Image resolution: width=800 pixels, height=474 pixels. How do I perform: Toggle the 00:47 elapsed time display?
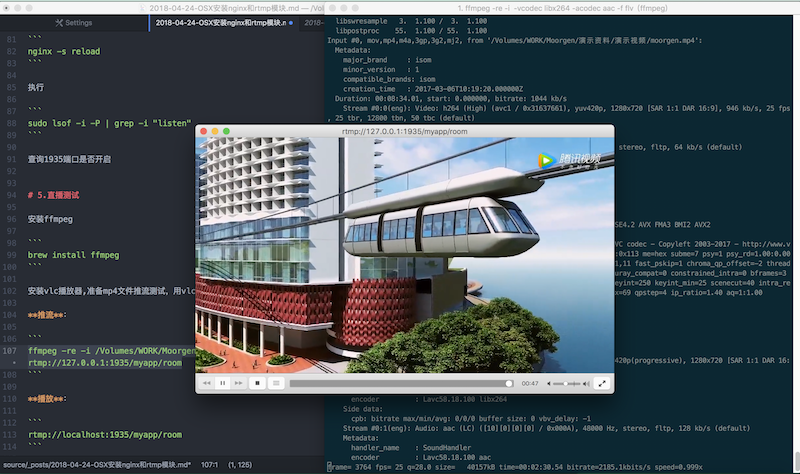[530, 383]
